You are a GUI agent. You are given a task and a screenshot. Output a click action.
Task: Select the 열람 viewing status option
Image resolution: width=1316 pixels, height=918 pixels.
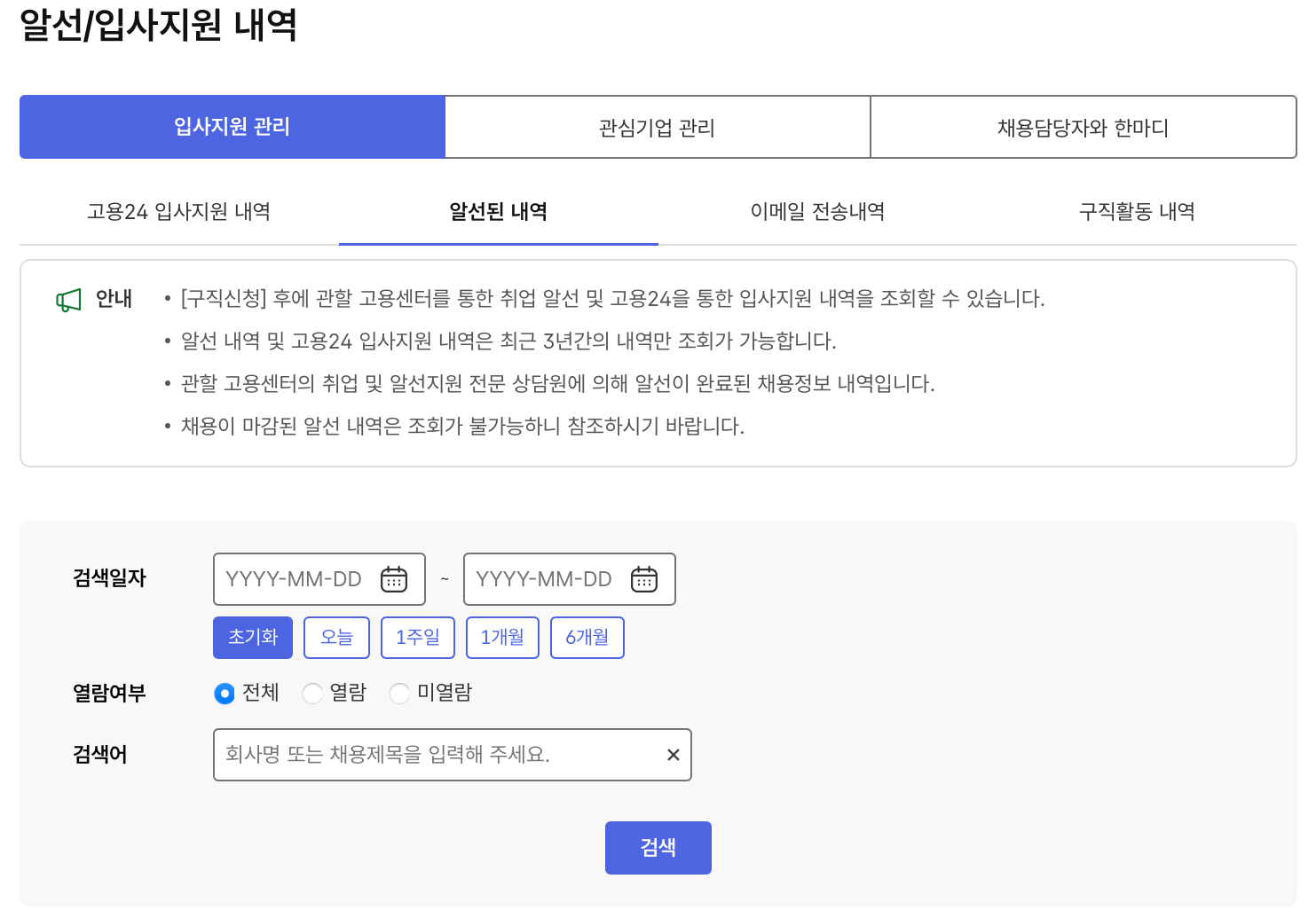pos(312,694)
